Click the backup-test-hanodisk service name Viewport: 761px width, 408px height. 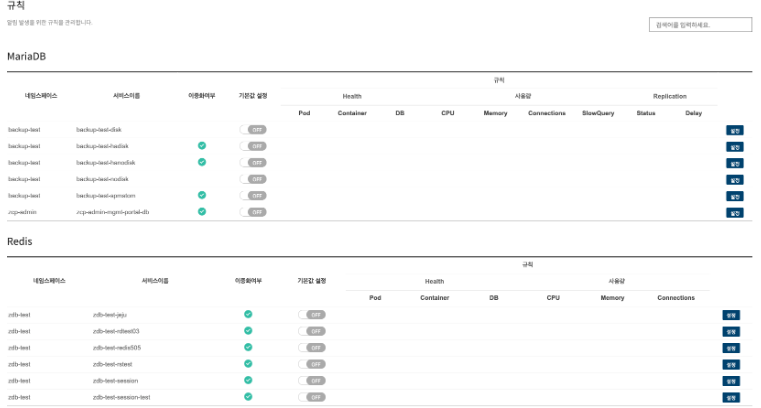point(105,163)
